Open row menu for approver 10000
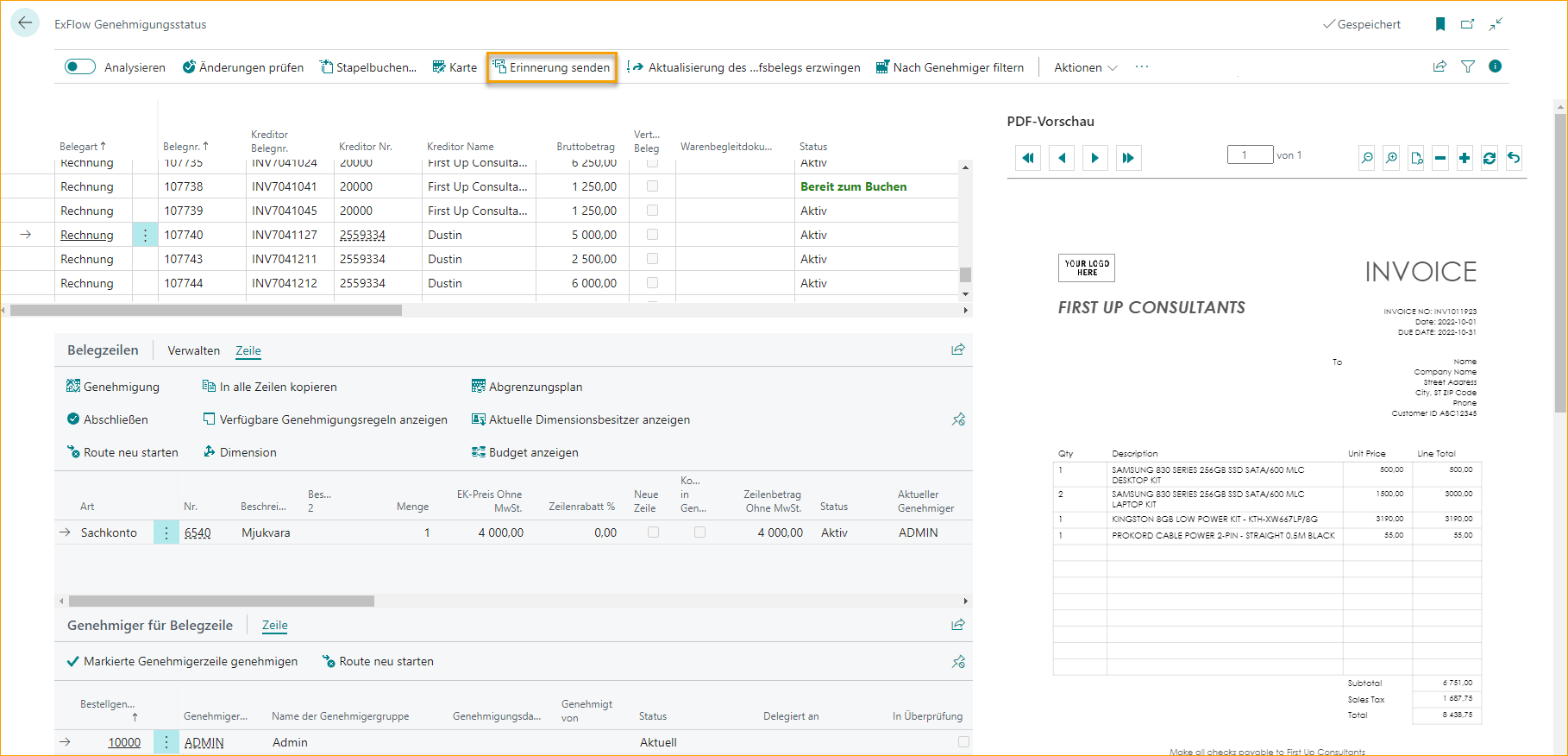The height and width of the screenshot is (756, 1568). pos(166,742)
